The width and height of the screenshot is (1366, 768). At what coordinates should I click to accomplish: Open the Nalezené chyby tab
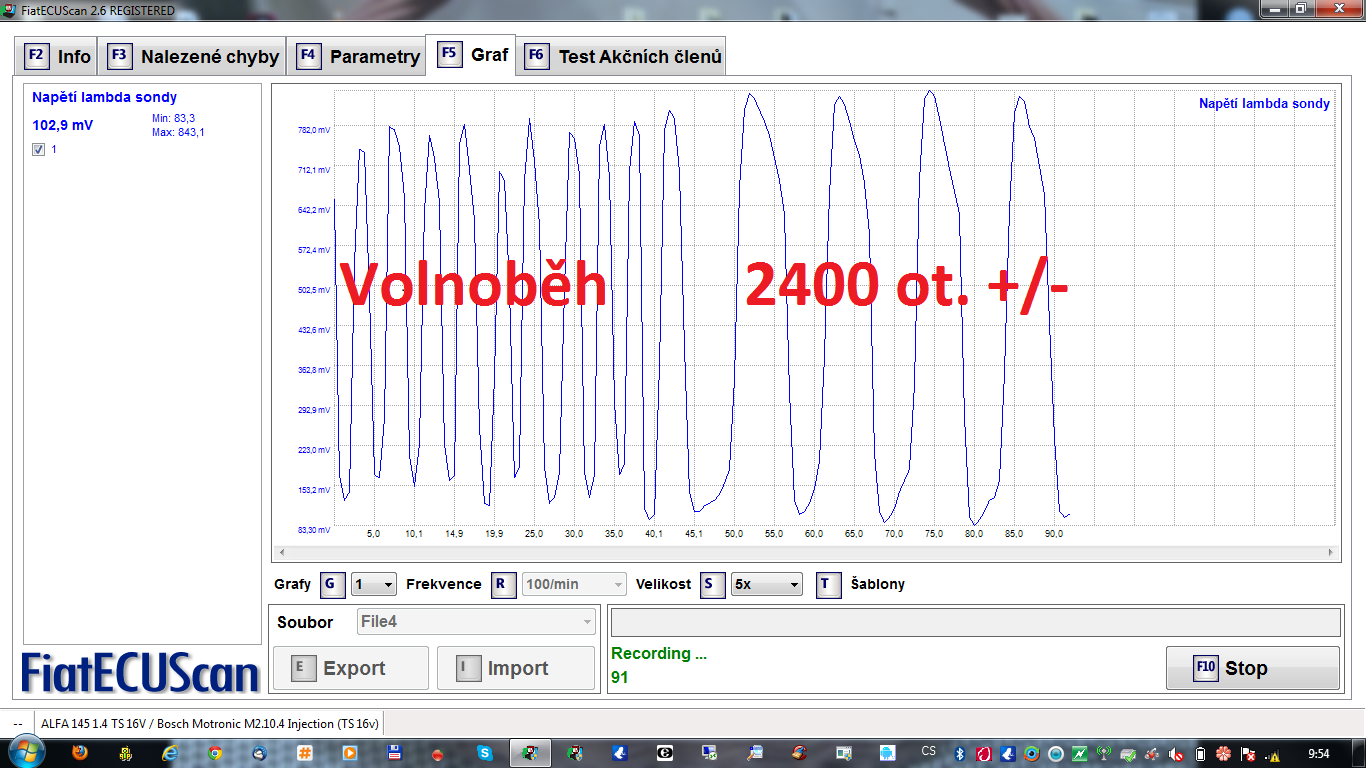pos(192,56)
